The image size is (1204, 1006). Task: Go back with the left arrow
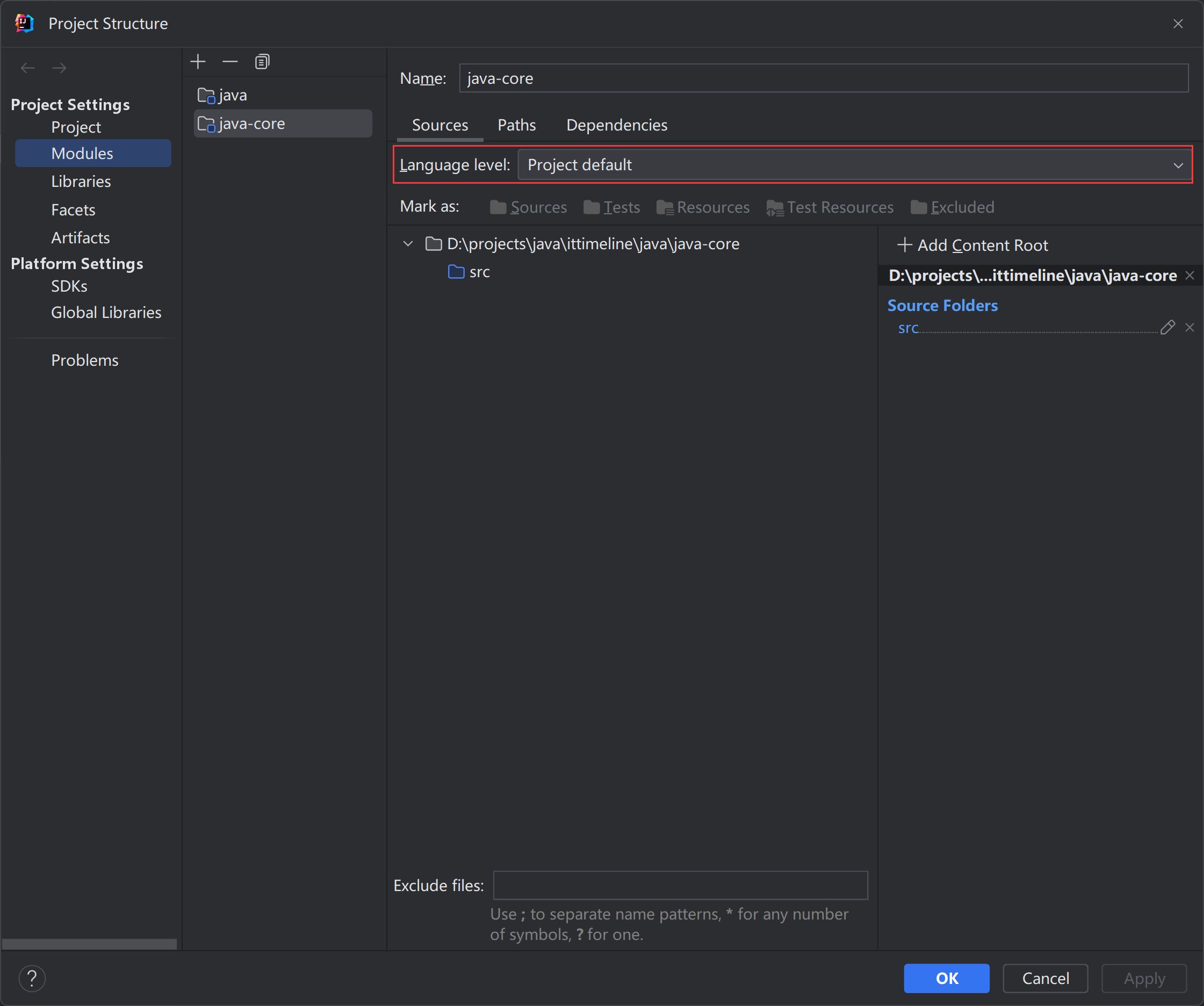pyautogui.click(x=27, y=68)
